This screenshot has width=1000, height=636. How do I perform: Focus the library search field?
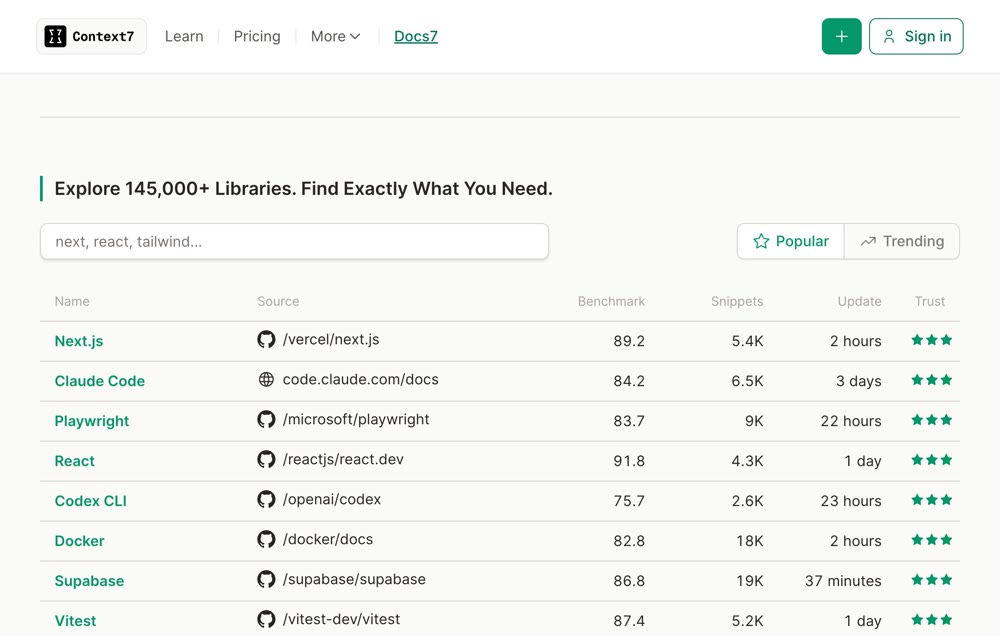(x=294, y=241)
